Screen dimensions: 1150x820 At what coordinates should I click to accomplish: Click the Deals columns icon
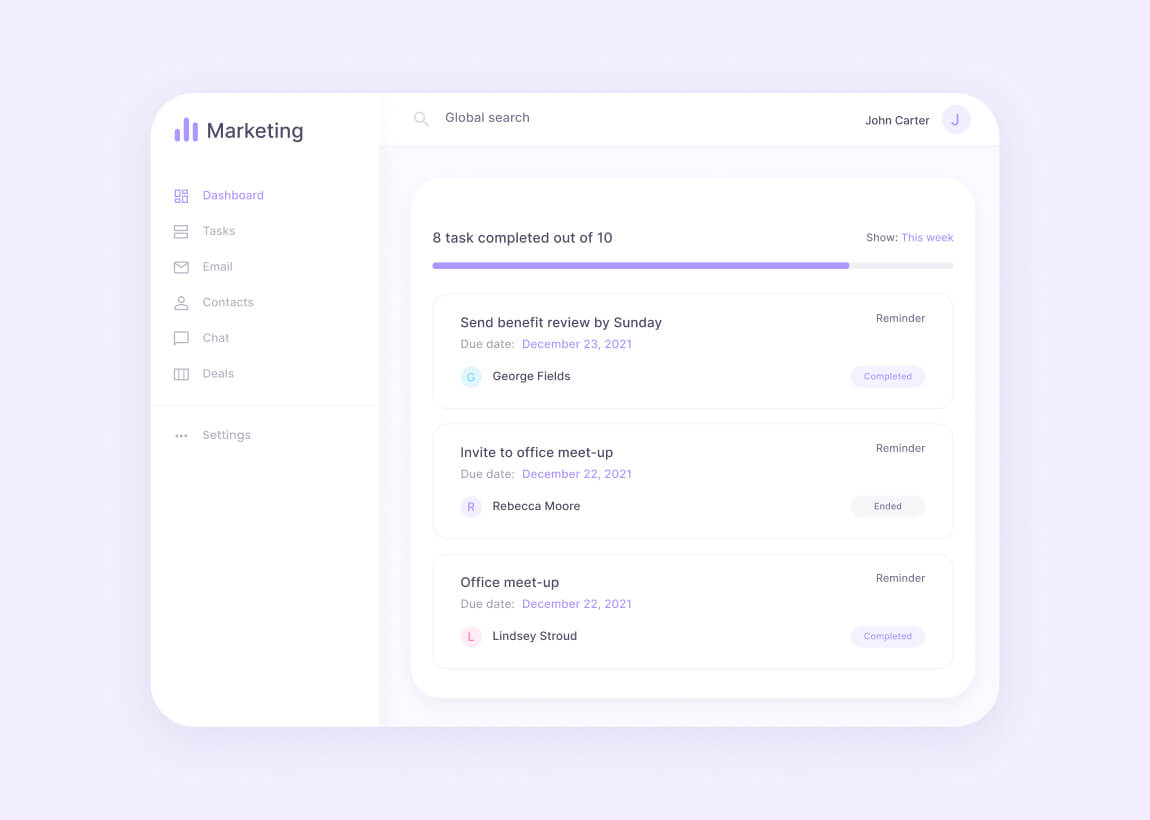[181, 374]
